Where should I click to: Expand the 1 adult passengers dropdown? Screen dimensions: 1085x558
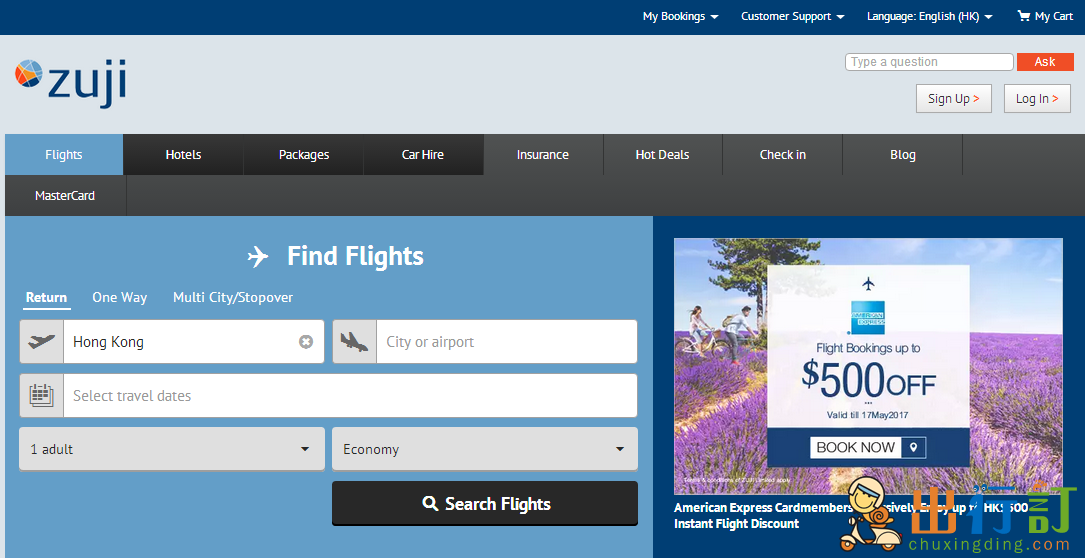coord(172,449)
